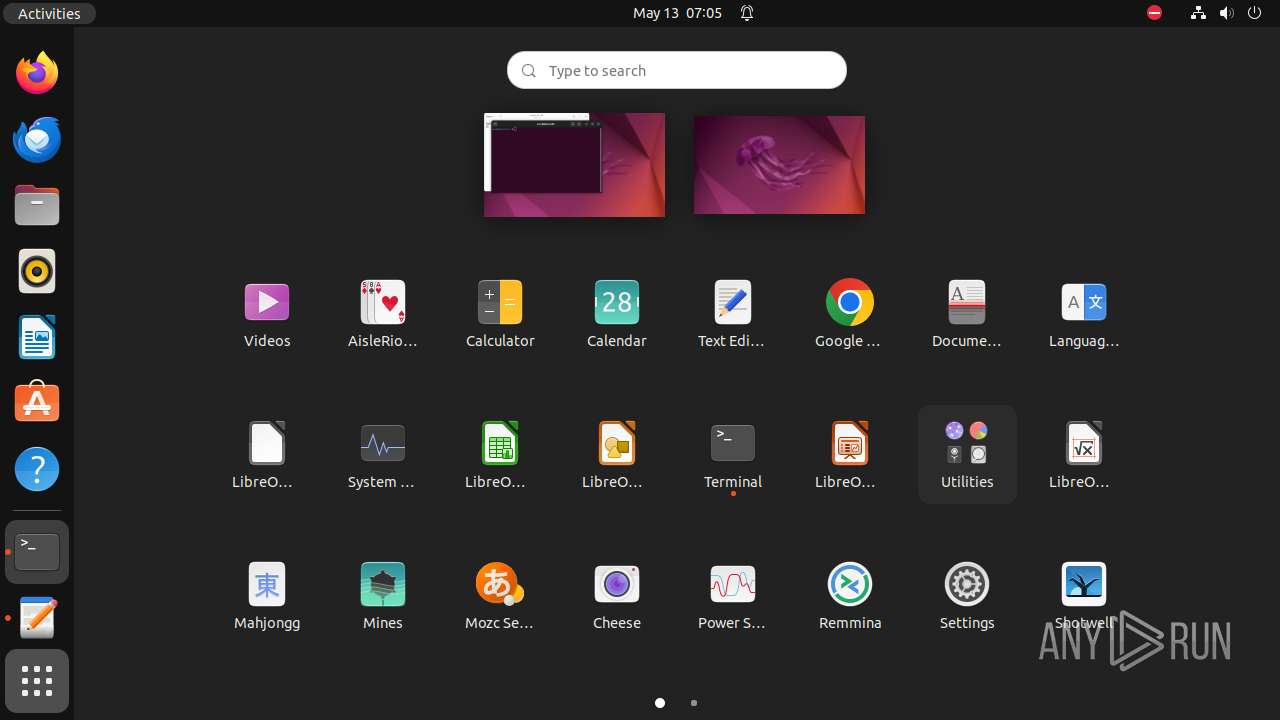Open Thunderbird Mail from the dock
Viewport: 1280px width, 720px height.
(x=37, y=139)
